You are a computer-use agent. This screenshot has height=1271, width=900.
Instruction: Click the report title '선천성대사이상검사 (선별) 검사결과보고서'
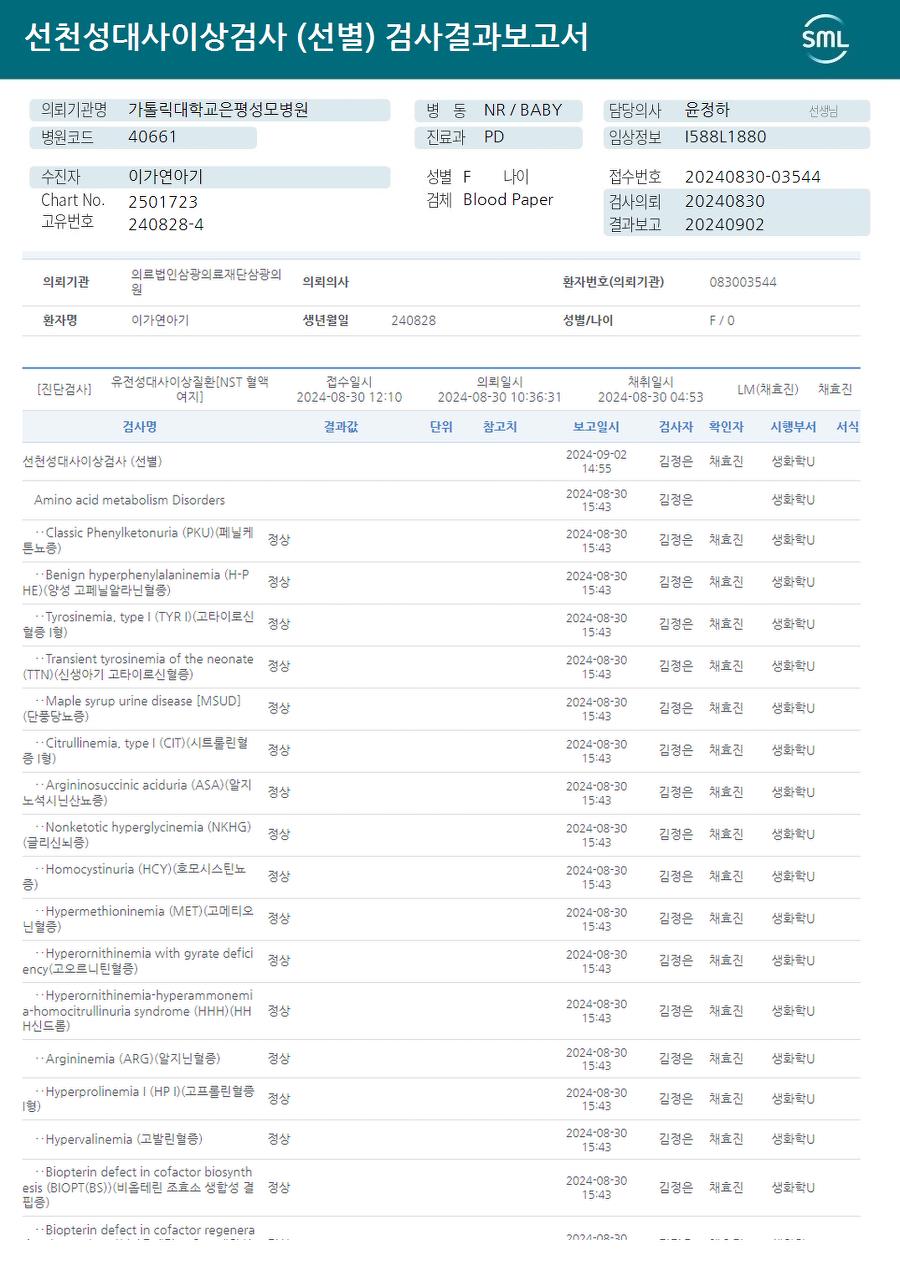(x=306, y=37)
